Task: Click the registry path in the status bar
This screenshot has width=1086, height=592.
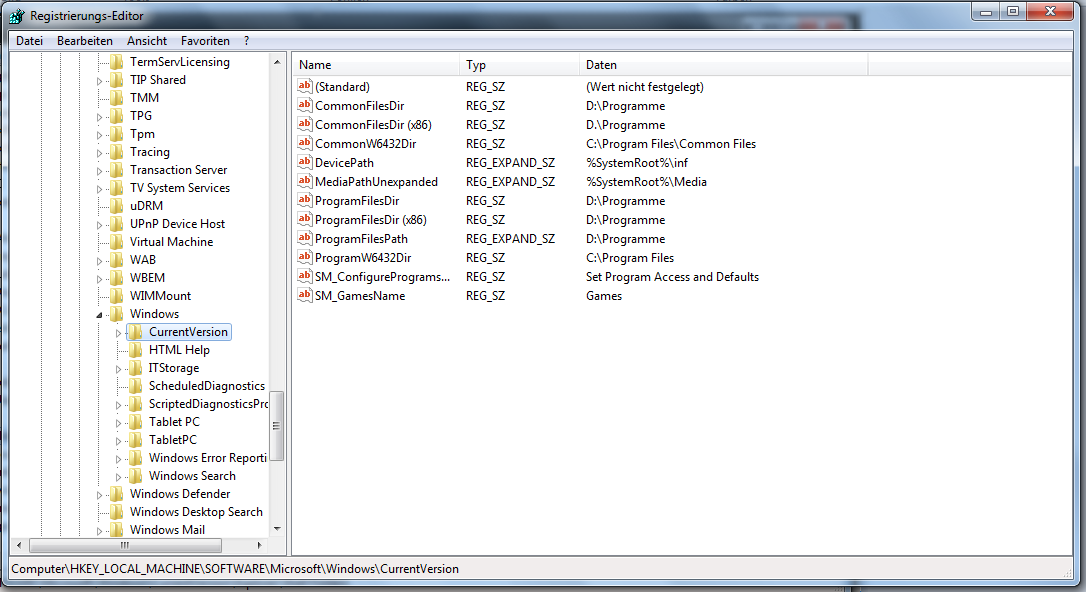Action: [x=235, y=568]
